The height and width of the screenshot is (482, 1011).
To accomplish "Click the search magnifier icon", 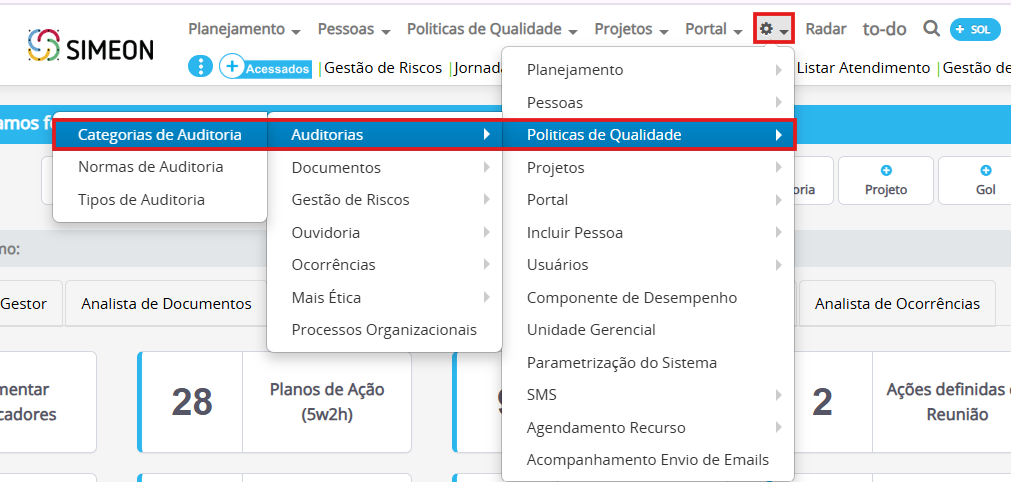I will coord(931,29).
